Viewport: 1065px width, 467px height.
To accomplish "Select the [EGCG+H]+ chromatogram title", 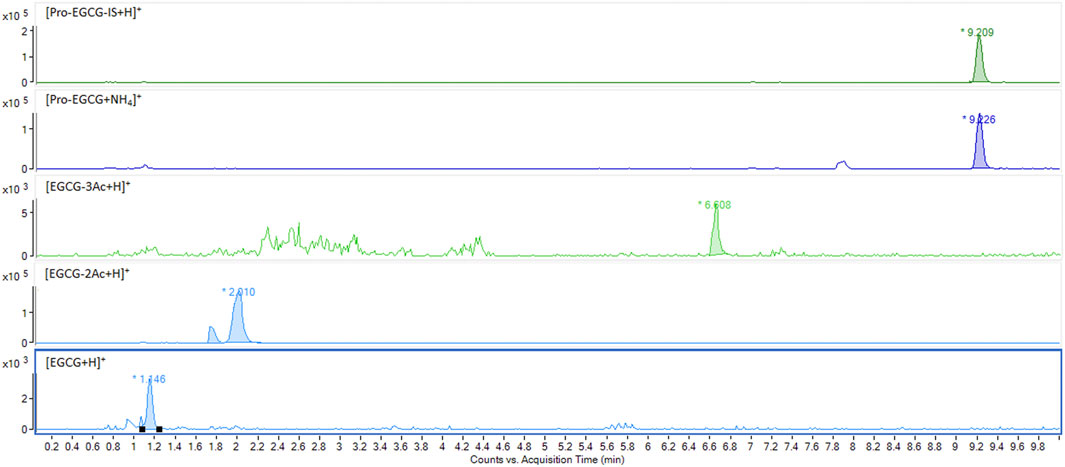I will 75,362.
